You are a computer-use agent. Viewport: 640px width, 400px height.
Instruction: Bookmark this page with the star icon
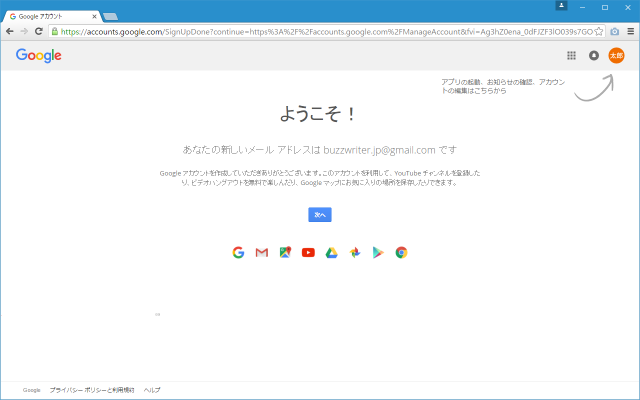tap(598, 31)
